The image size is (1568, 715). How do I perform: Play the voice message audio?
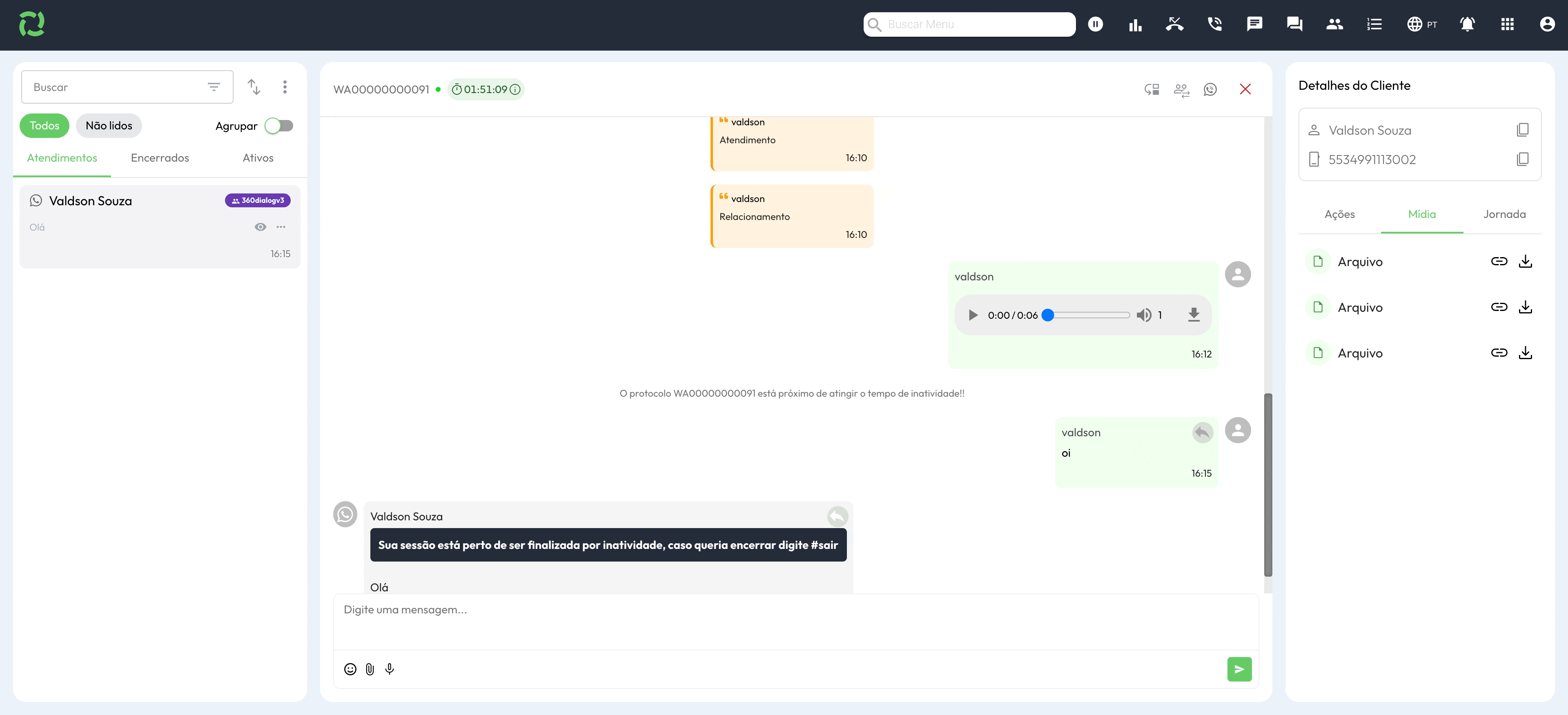973,315
